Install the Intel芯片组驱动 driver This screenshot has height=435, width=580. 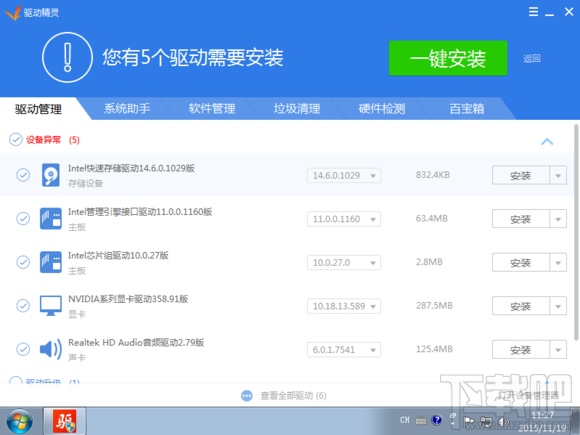[x=520, y=263]
